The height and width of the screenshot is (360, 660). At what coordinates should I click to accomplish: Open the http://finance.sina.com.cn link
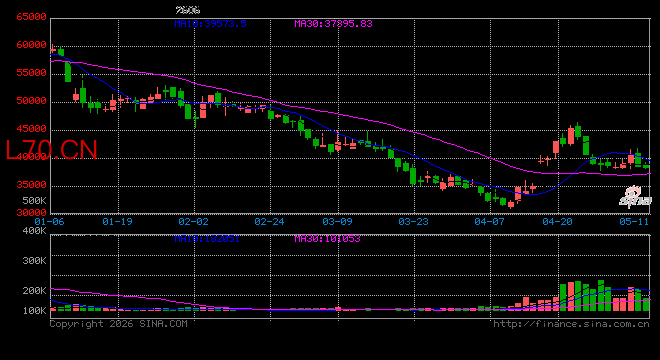[x=571, y=324]
